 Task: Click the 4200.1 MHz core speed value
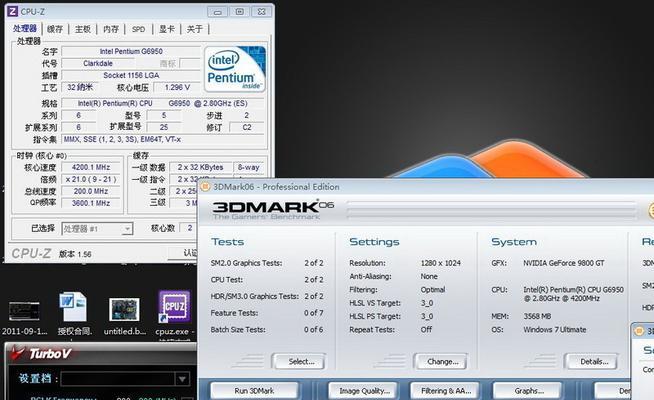91,167
